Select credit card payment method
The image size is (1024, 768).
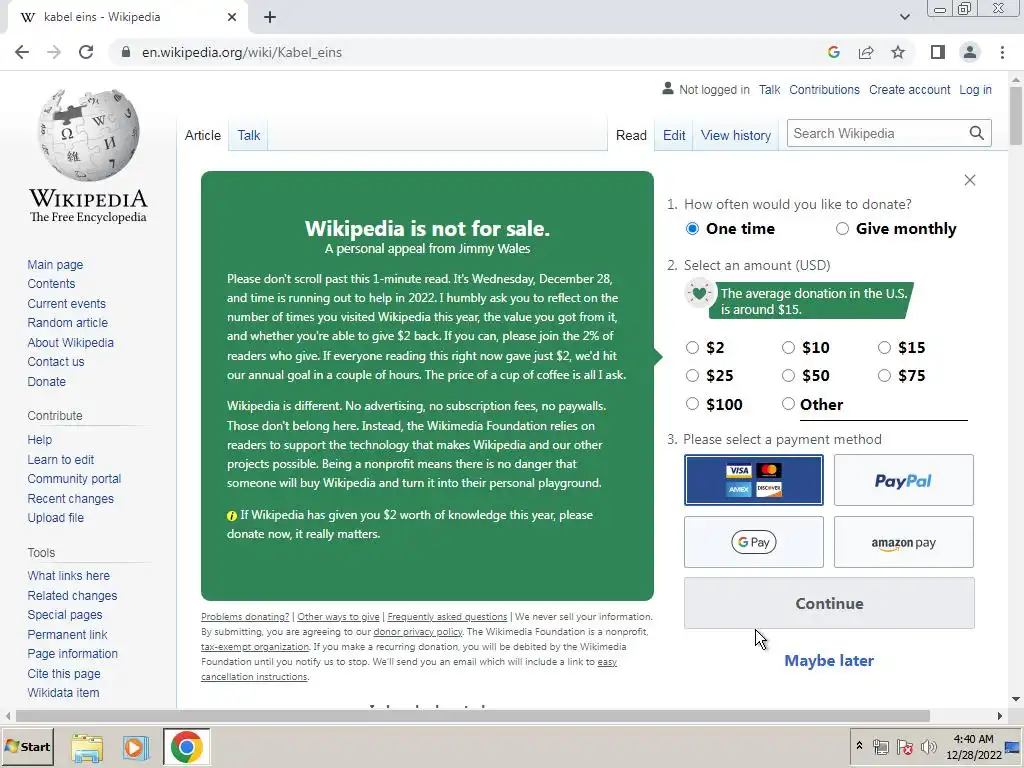pyautogui.click(x=754, y=480)
